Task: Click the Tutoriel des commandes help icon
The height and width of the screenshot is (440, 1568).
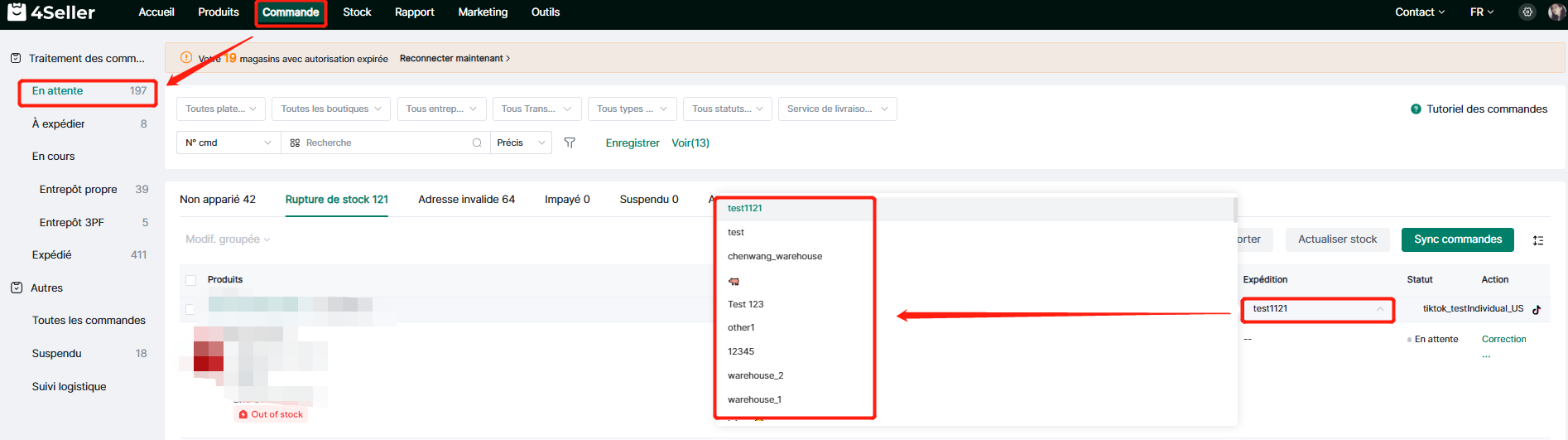Action: (1416, 109)
